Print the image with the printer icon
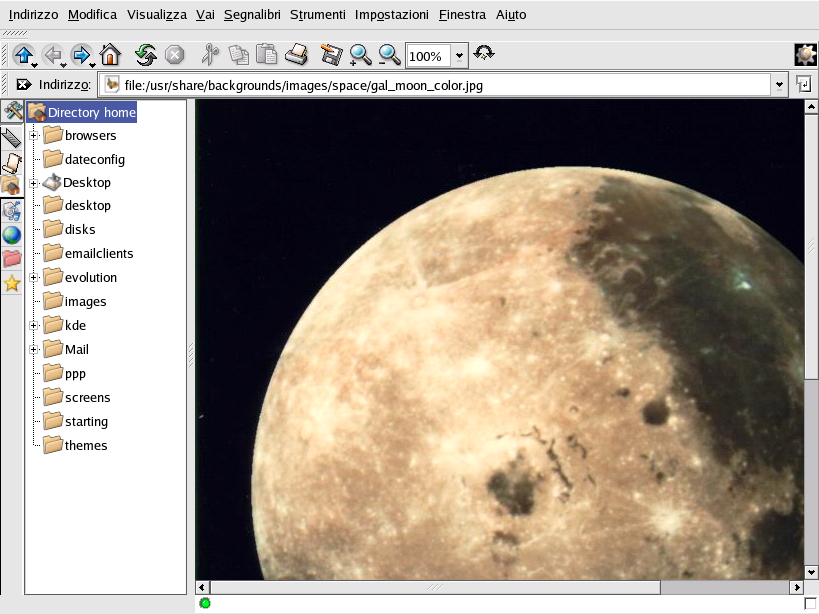This screenshot has width=819, height=614. point(296,54)
